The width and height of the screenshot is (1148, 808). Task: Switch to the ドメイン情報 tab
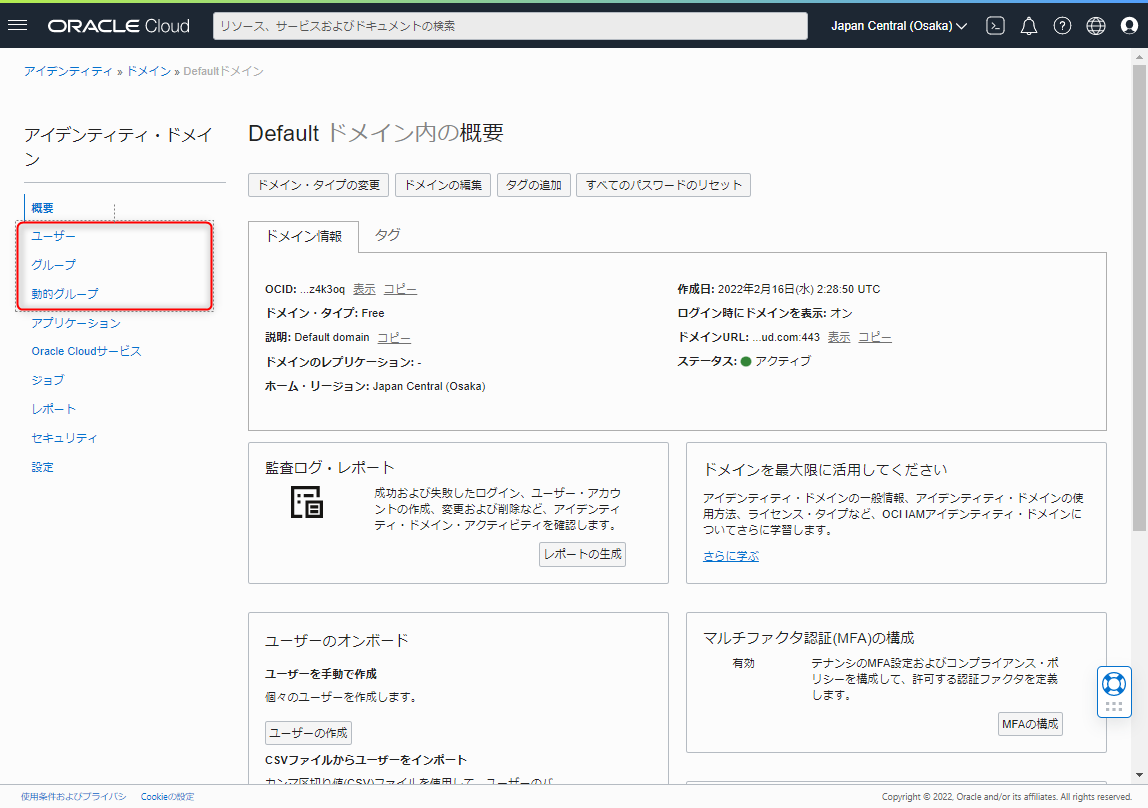pyautogui.click(x=303, y=236)
